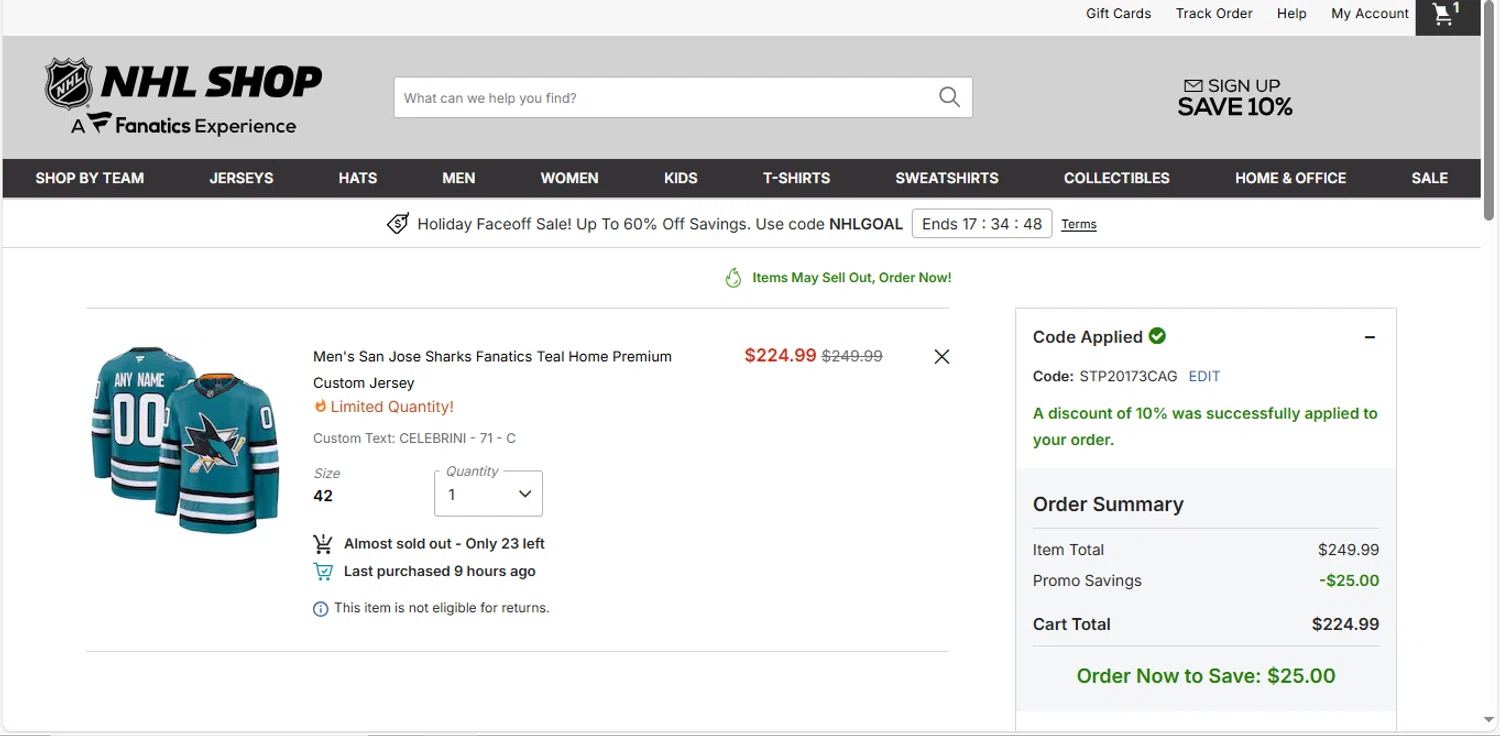
Task: Click the page vertical scrollbar
Action: 1489,110
